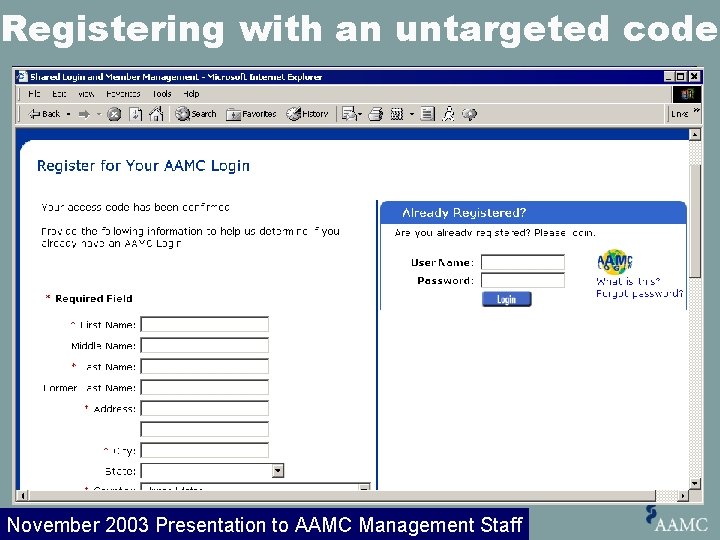Viewport: 720px width, 540px height.
Task: Open the Tools menu
Action: (x=162, y=94)
